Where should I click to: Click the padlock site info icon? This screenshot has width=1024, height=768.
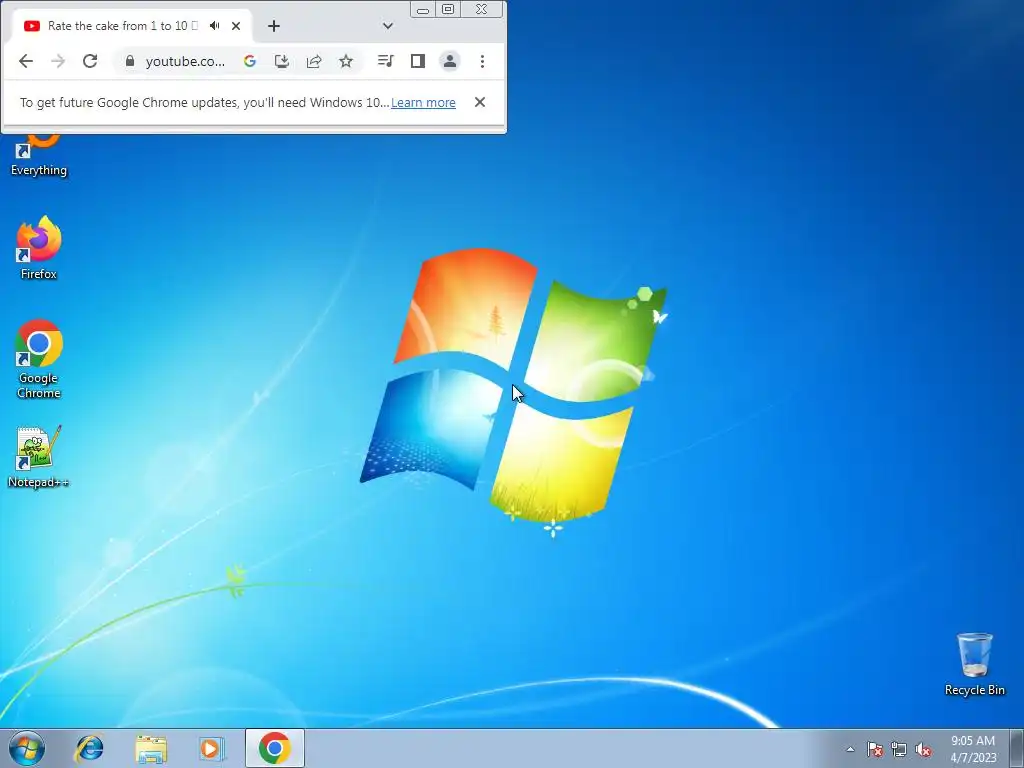point(130,61)
